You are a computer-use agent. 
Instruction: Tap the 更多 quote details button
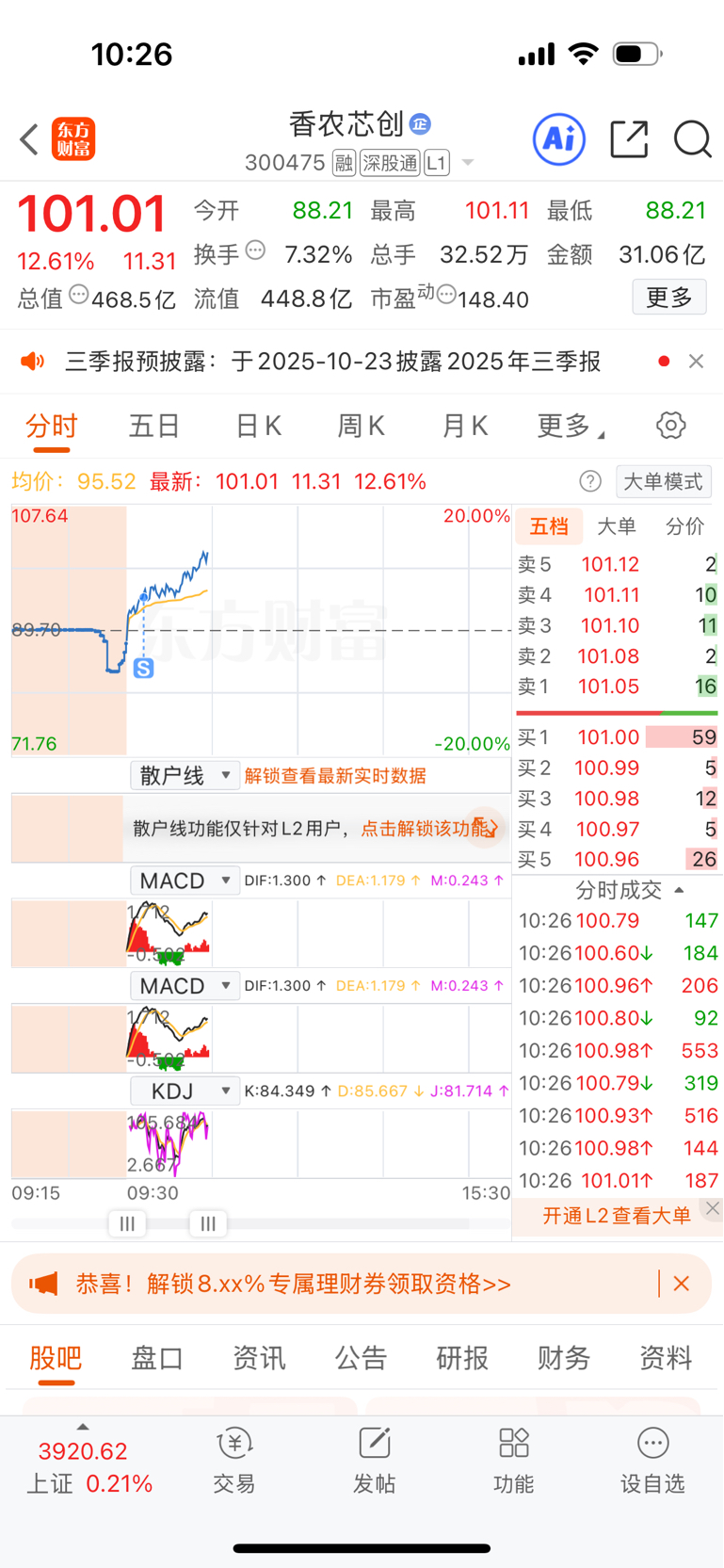coord(669,298)
